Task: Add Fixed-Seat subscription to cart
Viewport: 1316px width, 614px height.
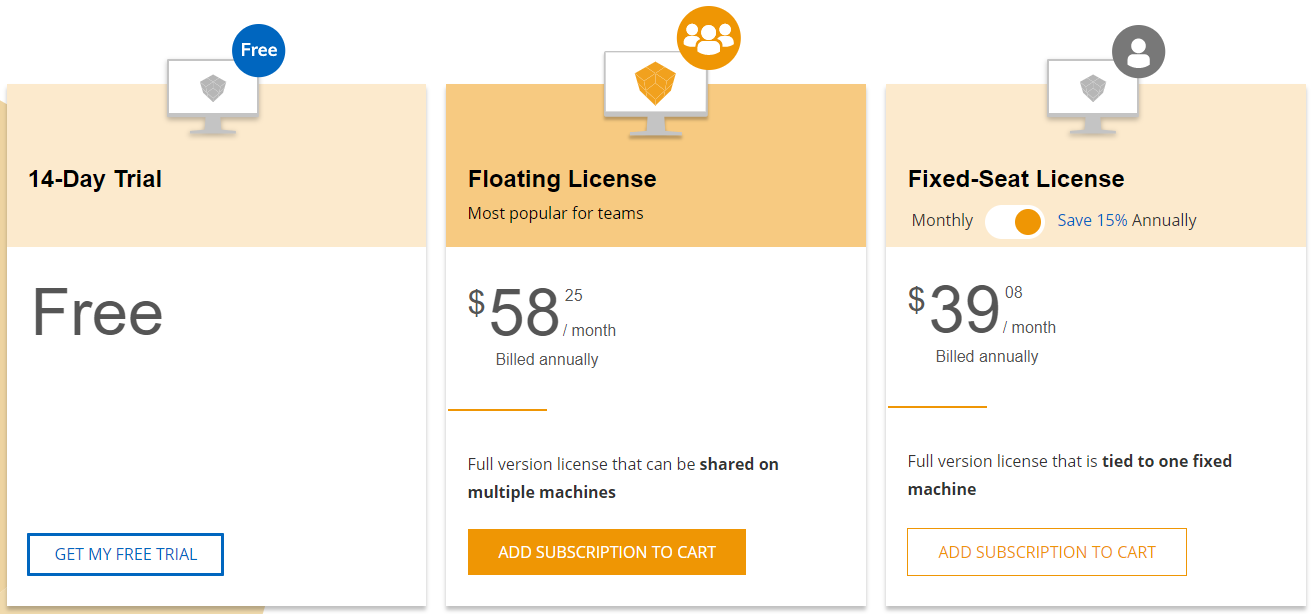Action: [1046, 551]
